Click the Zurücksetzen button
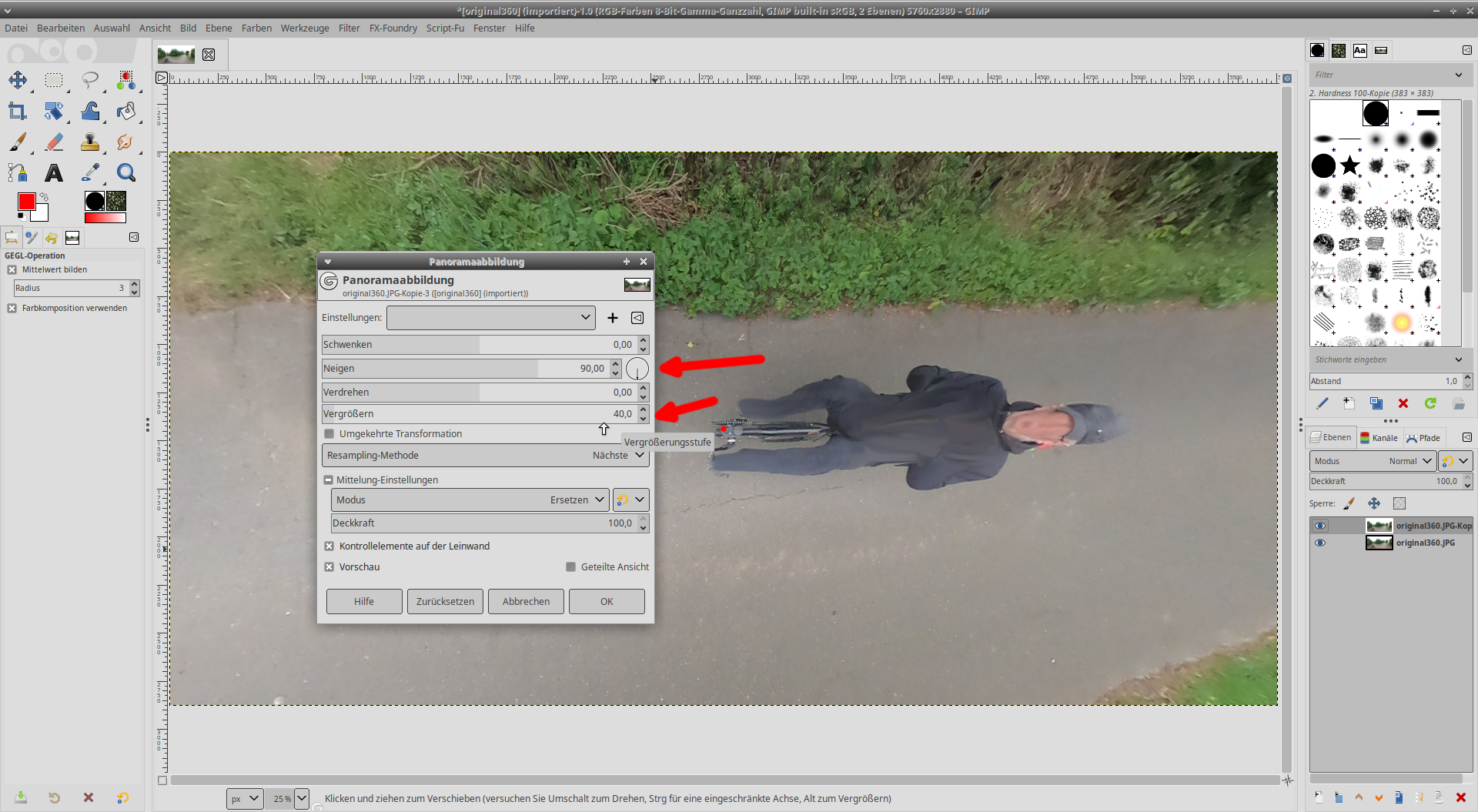Image resolution: width=1478 pixels, height=812 pixels. (x=445, y=602)
